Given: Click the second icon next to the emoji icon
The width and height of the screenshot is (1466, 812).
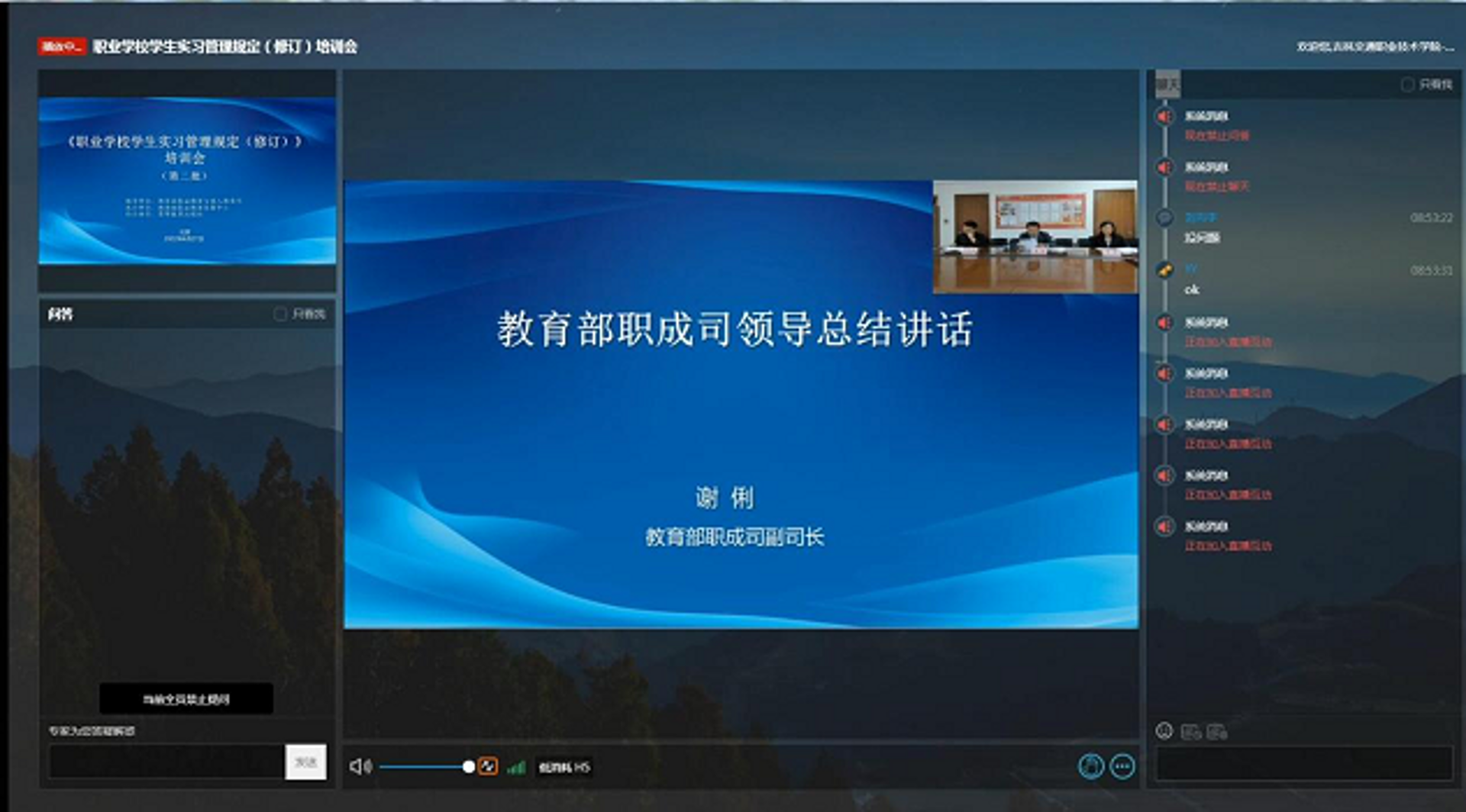Looking at the screenshot, I should (1191, 732).
